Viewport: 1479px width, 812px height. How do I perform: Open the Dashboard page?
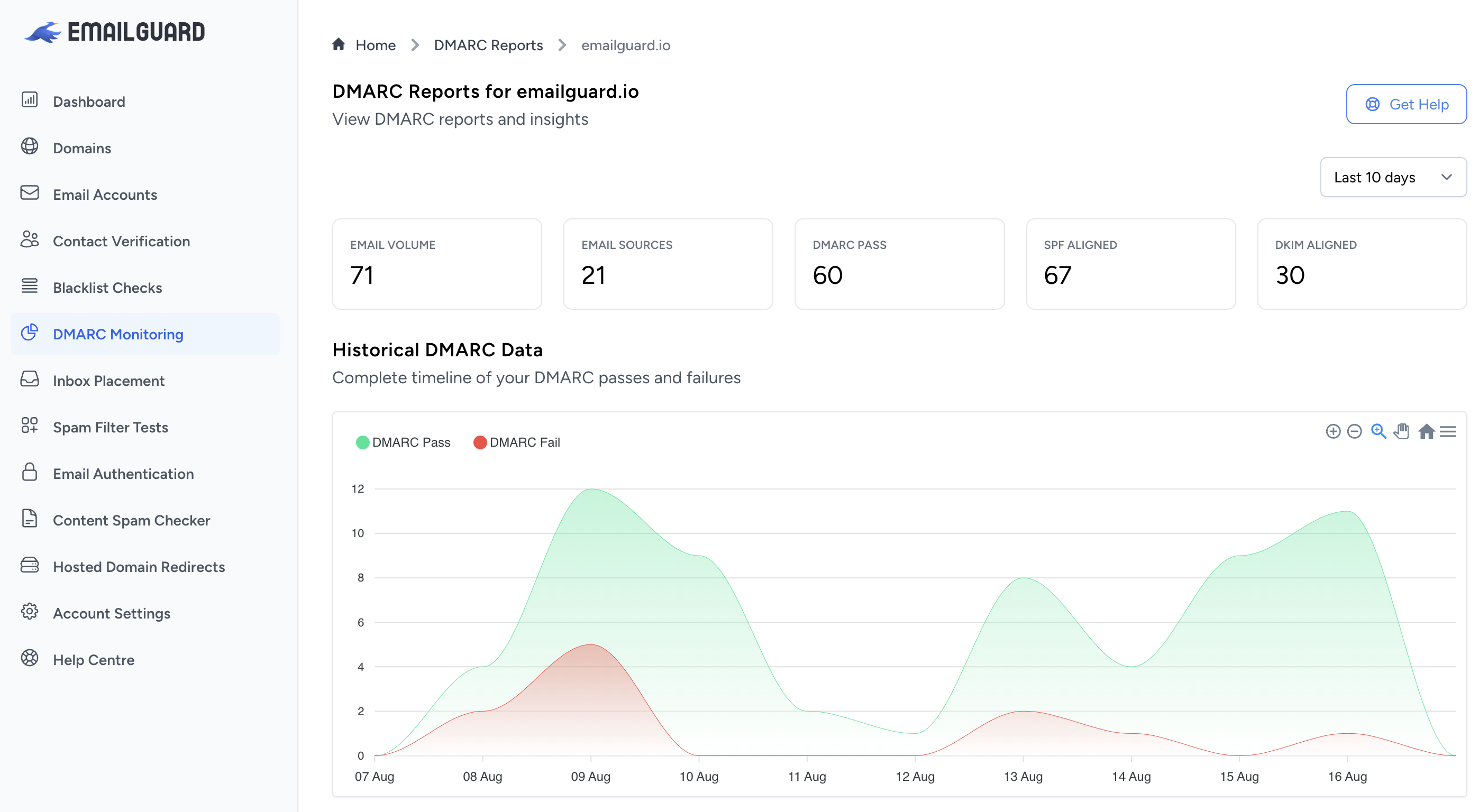145,101
